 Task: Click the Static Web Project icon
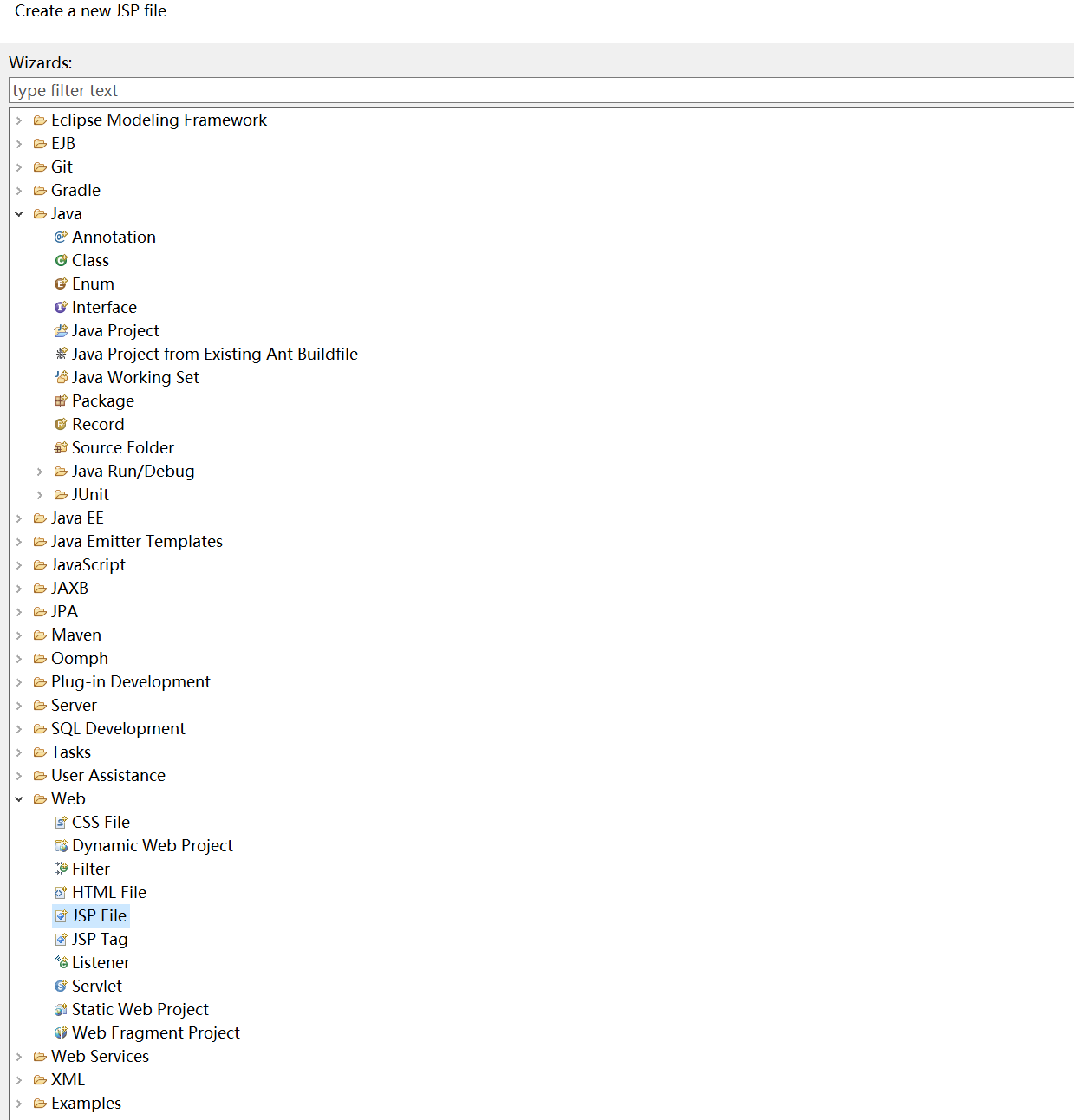click(x=61, y=1009)
